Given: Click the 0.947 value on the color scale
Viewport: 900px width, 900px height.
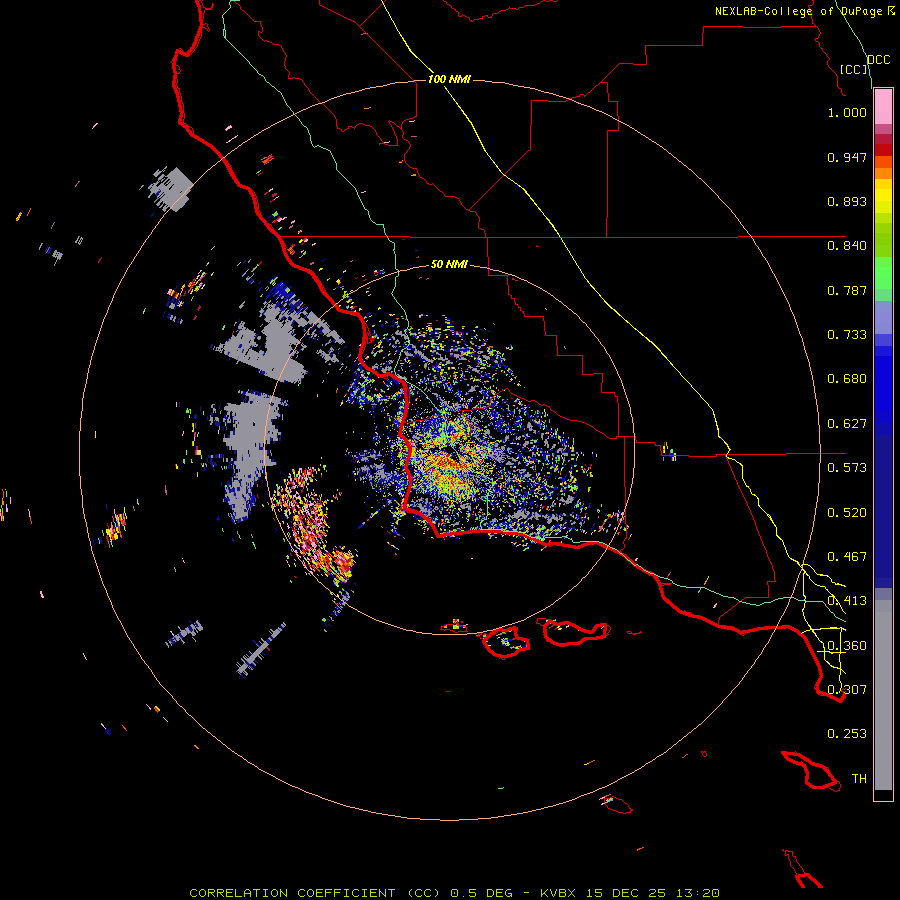Looking at the screenshot, I should (x=847, y=157).
